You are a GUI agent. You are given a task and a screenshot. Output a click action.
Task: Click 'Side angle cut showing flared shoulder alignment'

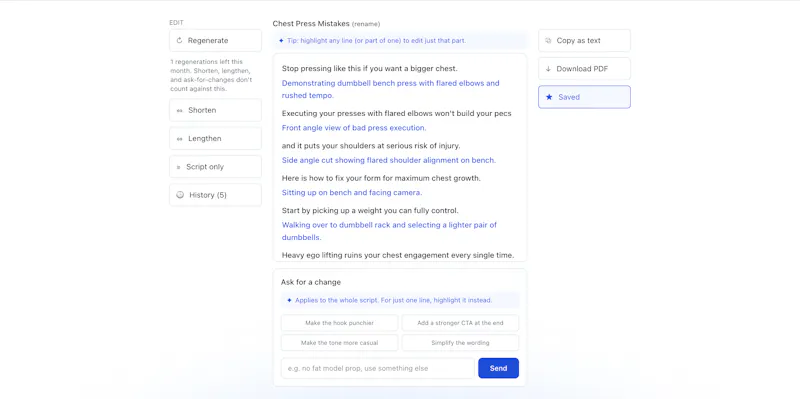(389, 160)
